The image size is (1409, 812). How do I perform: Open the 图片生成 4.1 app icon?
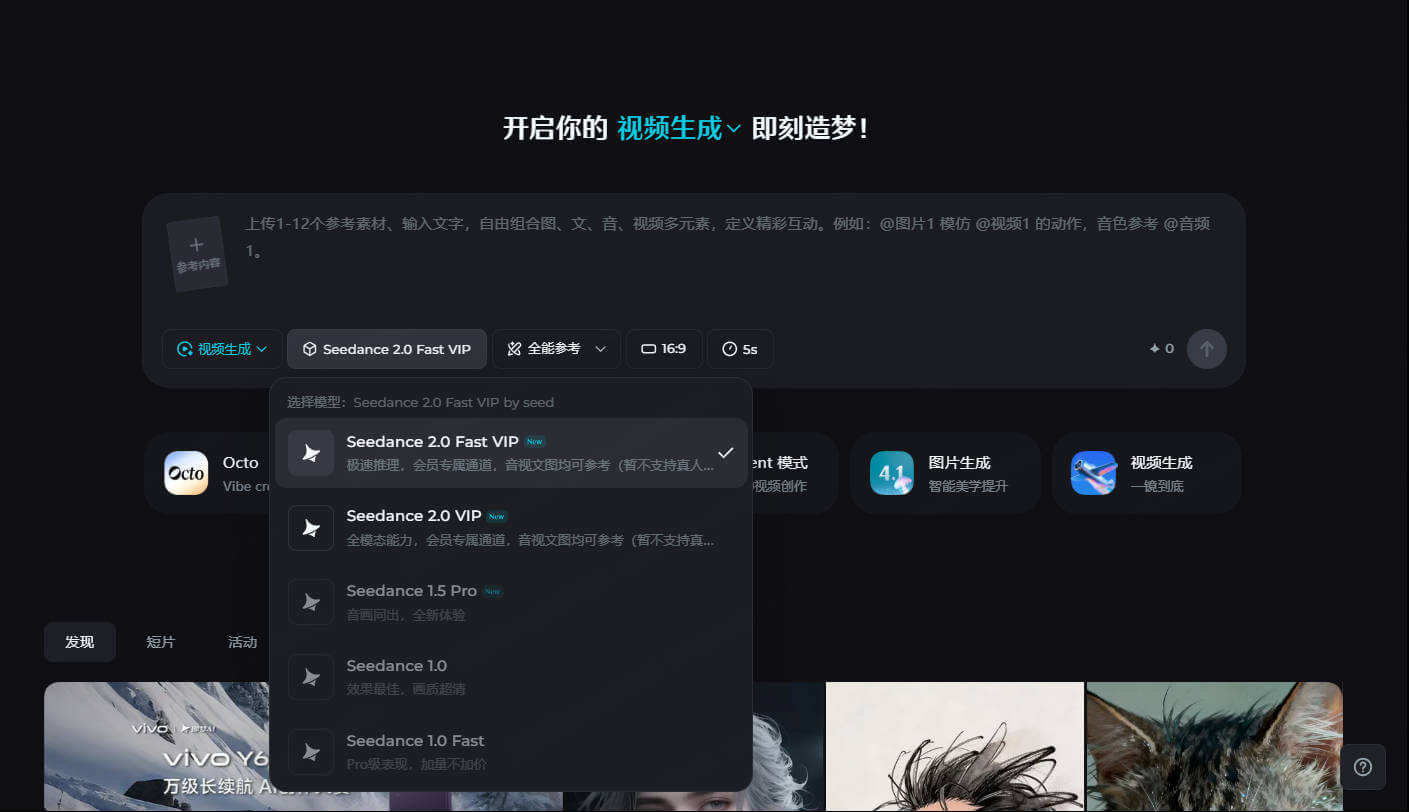[892, 473]
